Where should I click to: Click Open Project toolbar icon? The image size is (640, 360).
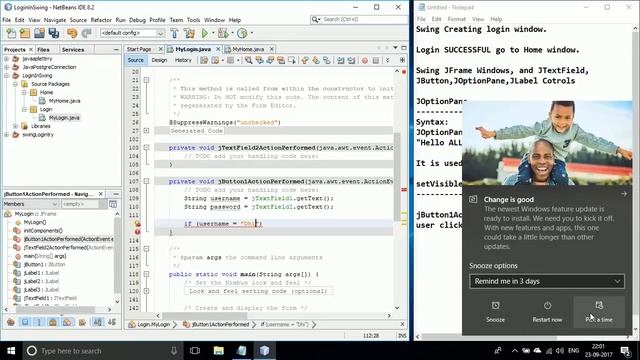click(39, 33)
